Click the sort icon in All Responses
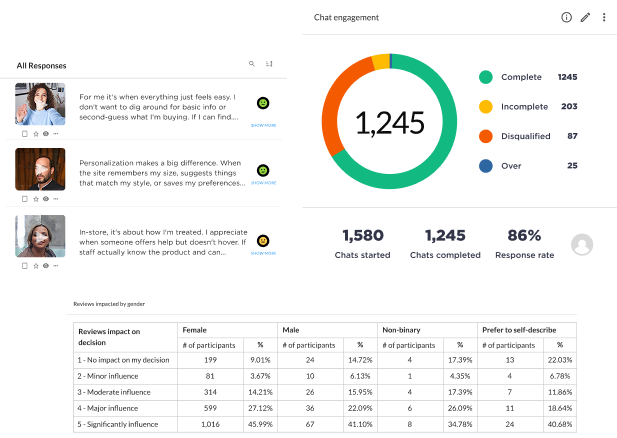617x438 pixels. pyautogui.click(x=269, y=64)
